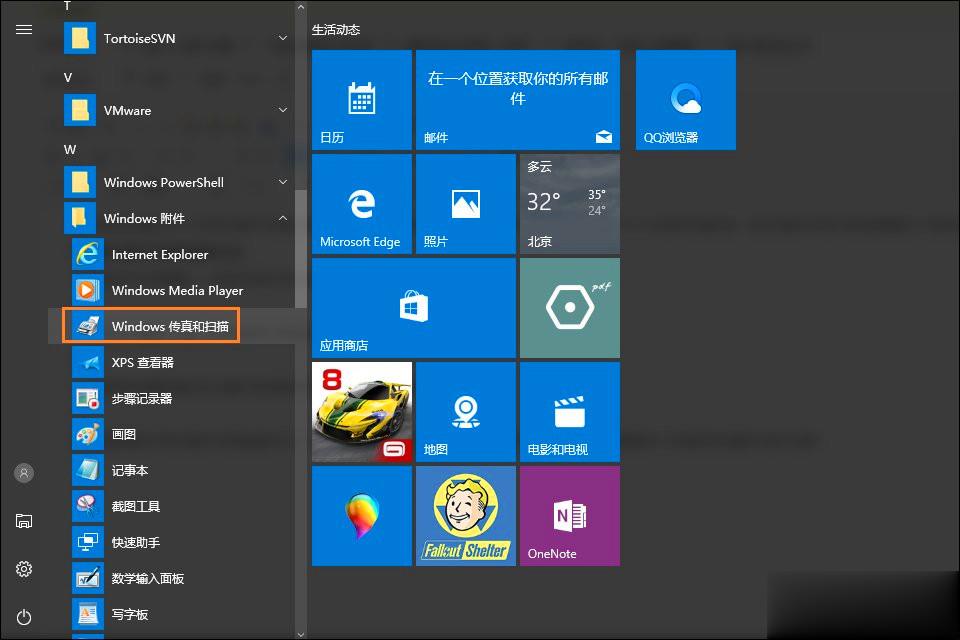
Task: Click scrollbar down arrow of app list
Action: 301,634
